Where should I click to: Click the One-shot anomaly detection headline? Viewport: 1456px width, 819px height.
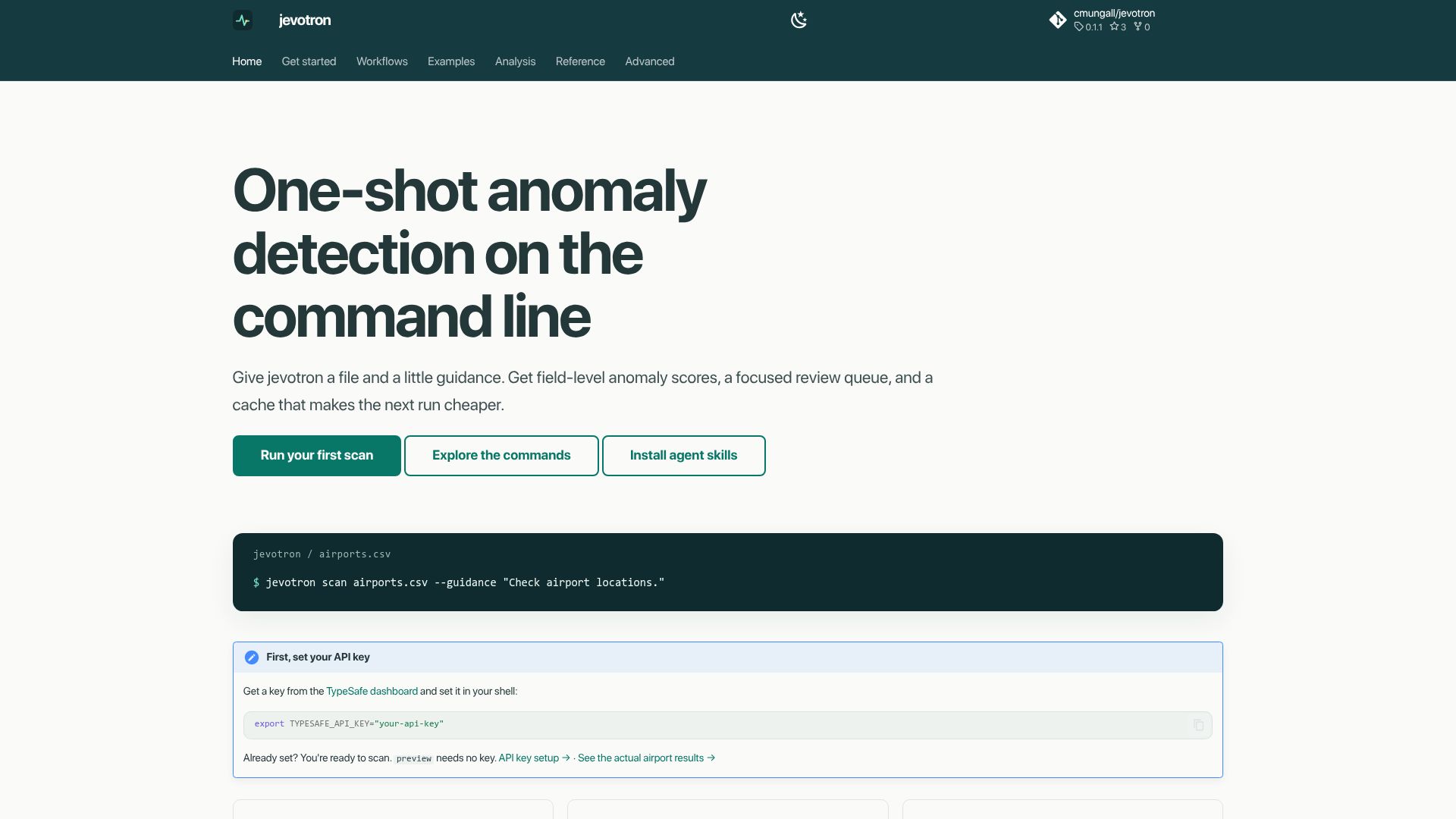click(x=469, y=253)
